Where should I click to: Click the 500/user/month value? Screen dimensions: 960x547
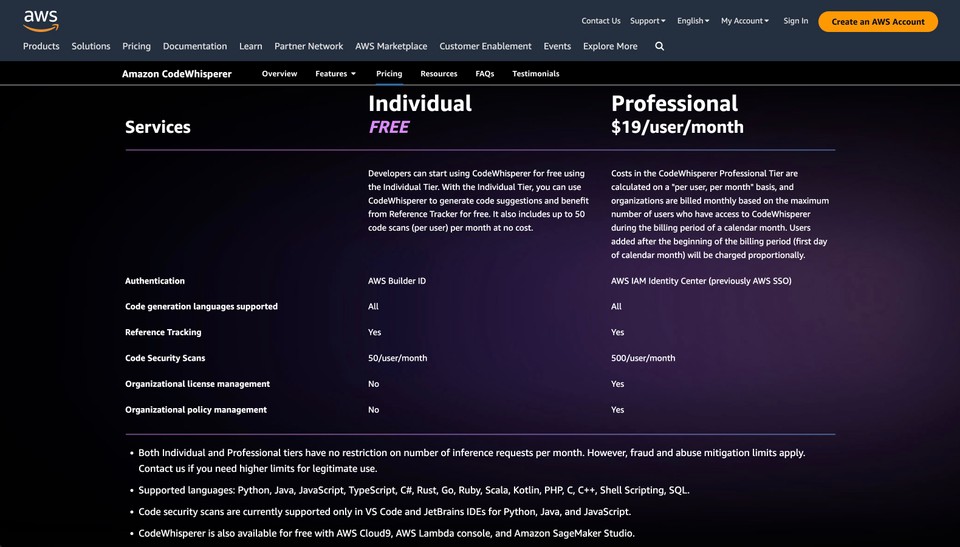643,358
